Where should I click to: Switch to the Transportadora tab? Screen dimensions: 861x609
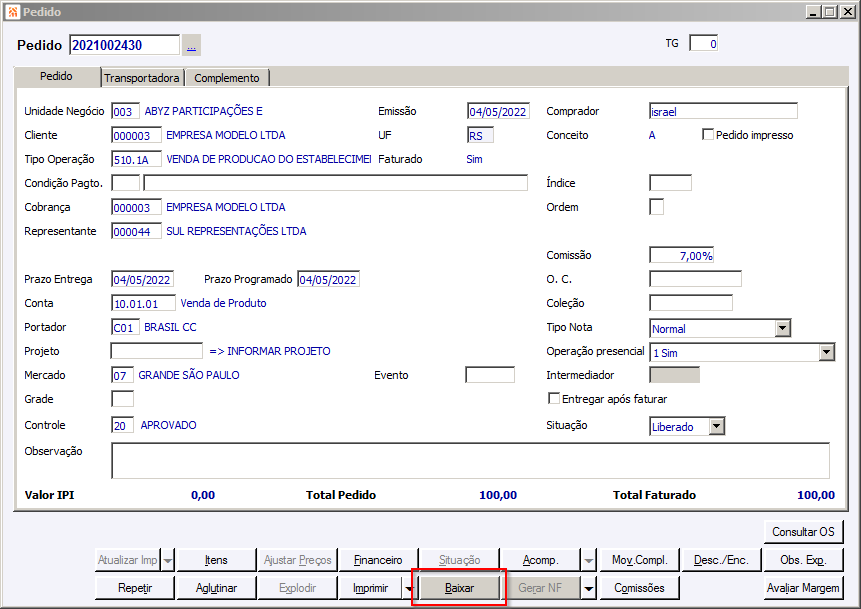tap(142, 78)
